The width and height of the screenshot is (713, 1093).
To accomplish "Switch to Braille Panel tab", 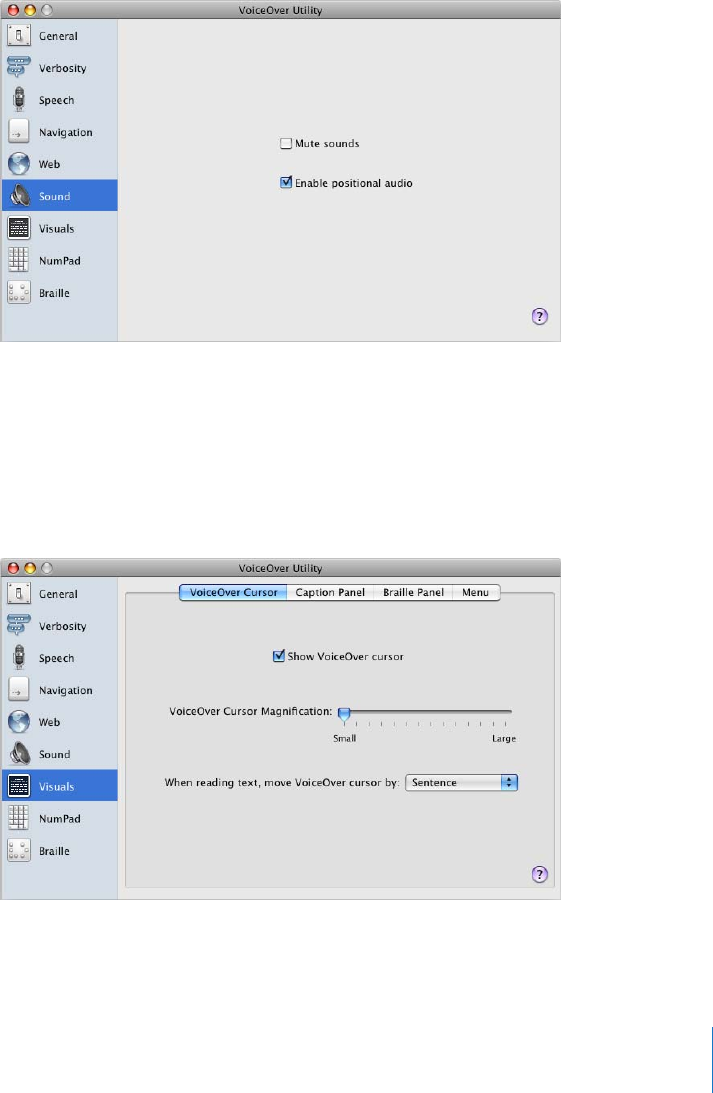I will 413,593.
